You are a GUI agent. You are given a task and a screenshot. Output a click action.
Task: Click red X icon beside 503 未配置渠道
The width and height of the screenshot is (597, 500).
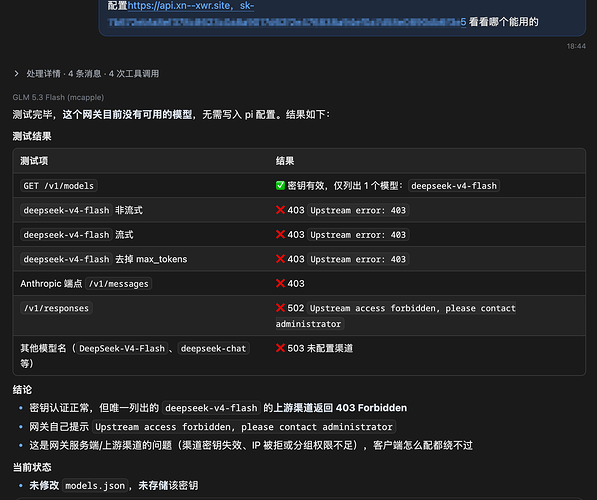280,348
